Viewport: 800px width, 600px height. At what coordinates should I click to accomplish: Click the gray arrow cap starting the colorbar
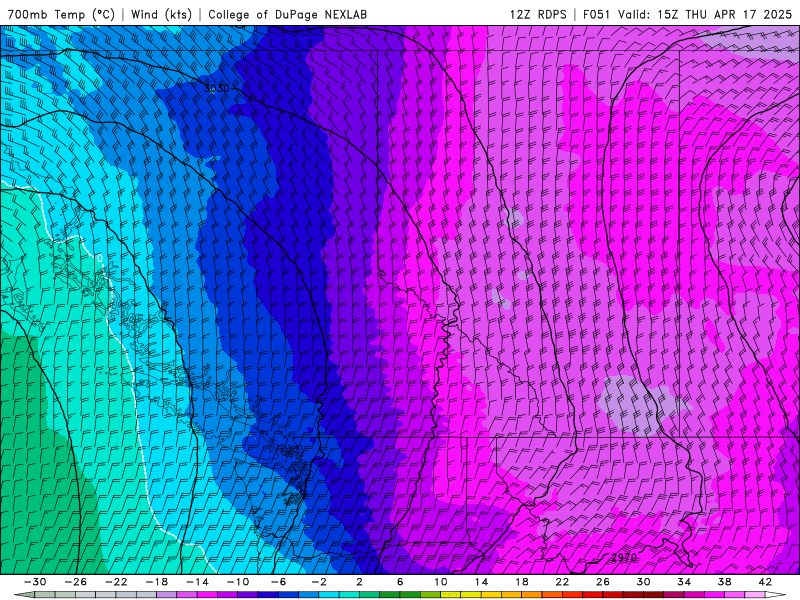coord(24,595)
